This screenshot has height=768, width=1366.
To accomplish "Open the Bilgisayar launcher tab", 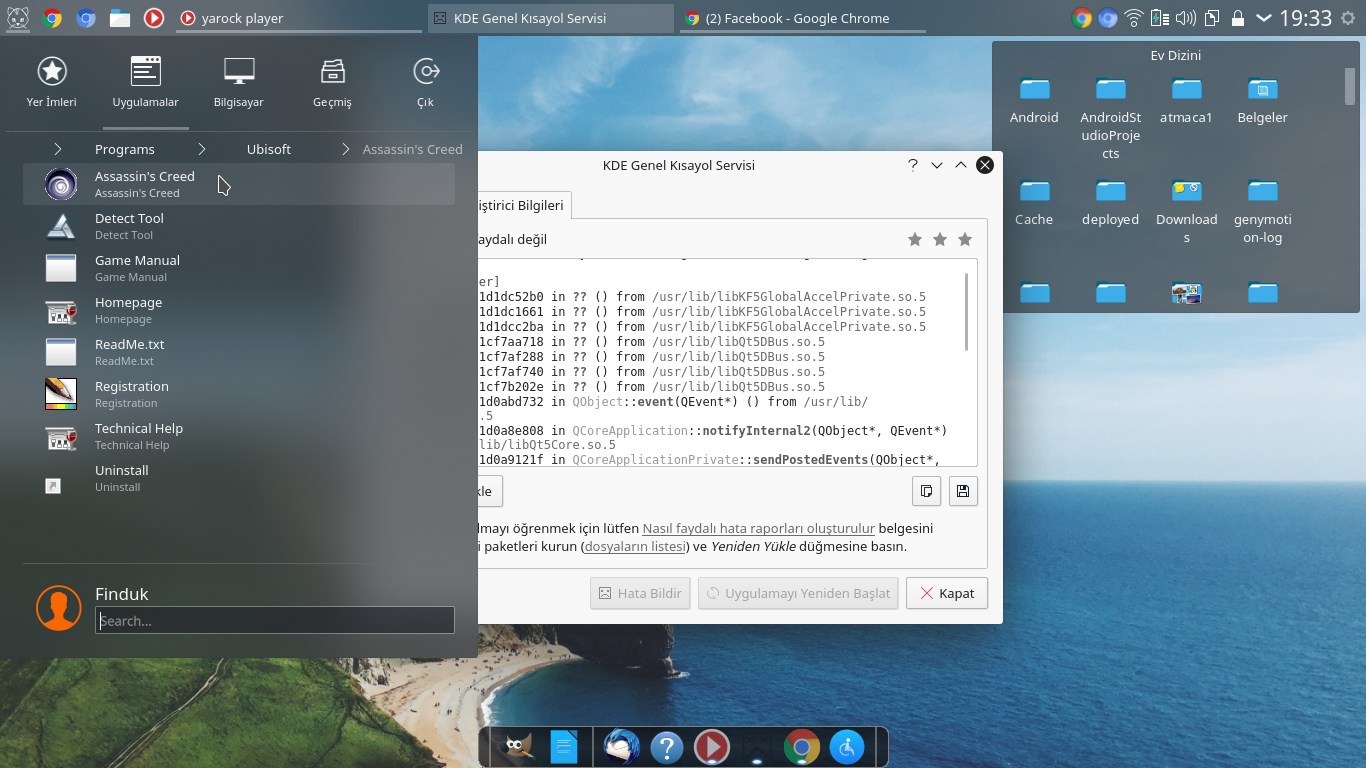I will [x=238, y=82].
